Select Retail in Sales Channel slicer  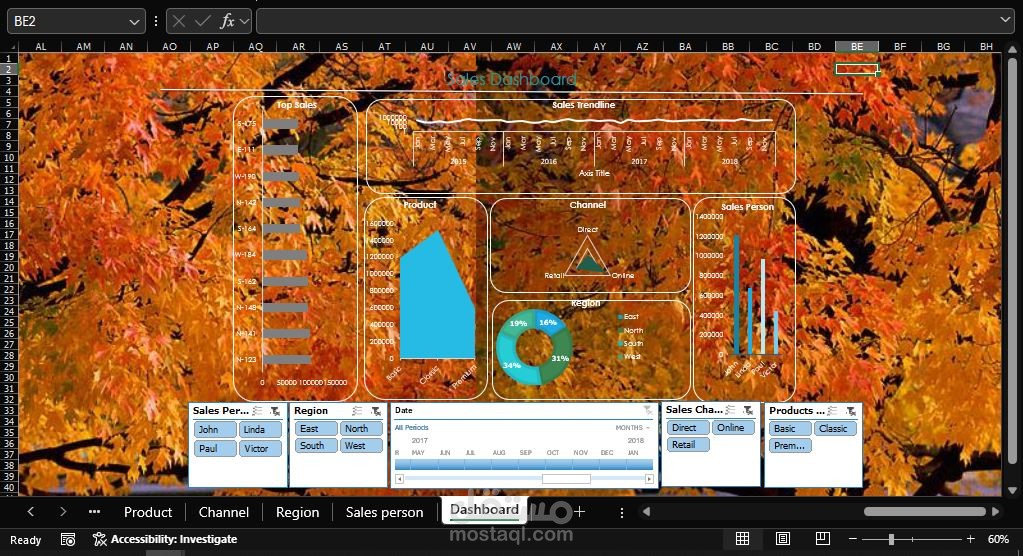pyautogui.click(x=688, y=444)
